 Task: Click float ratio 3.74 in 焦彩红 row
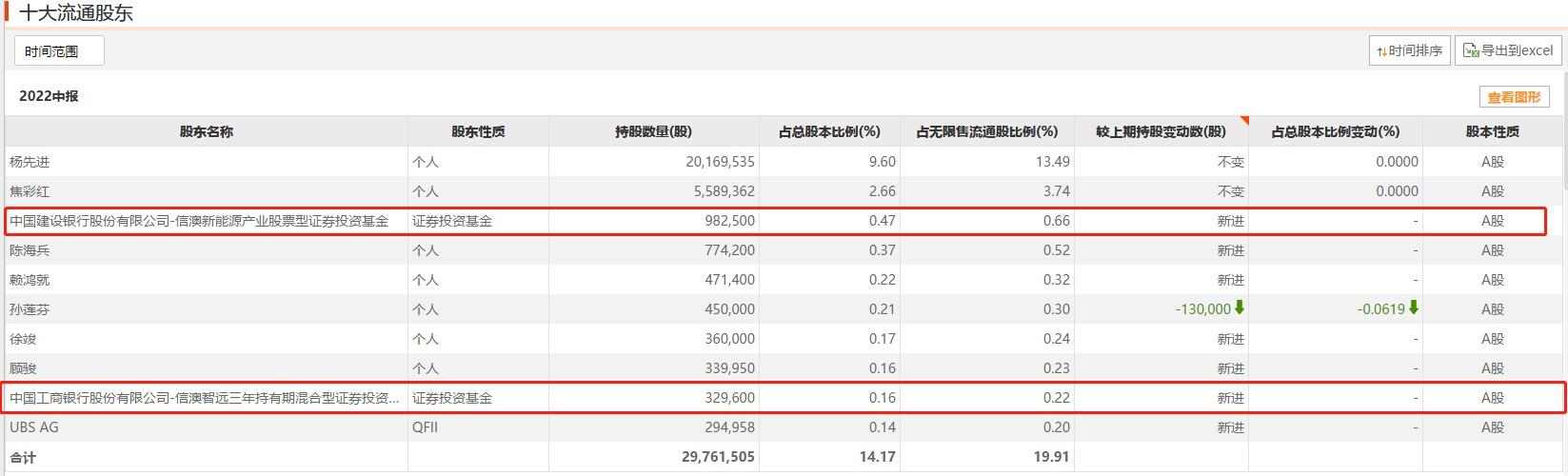[x=1057, y=191]
